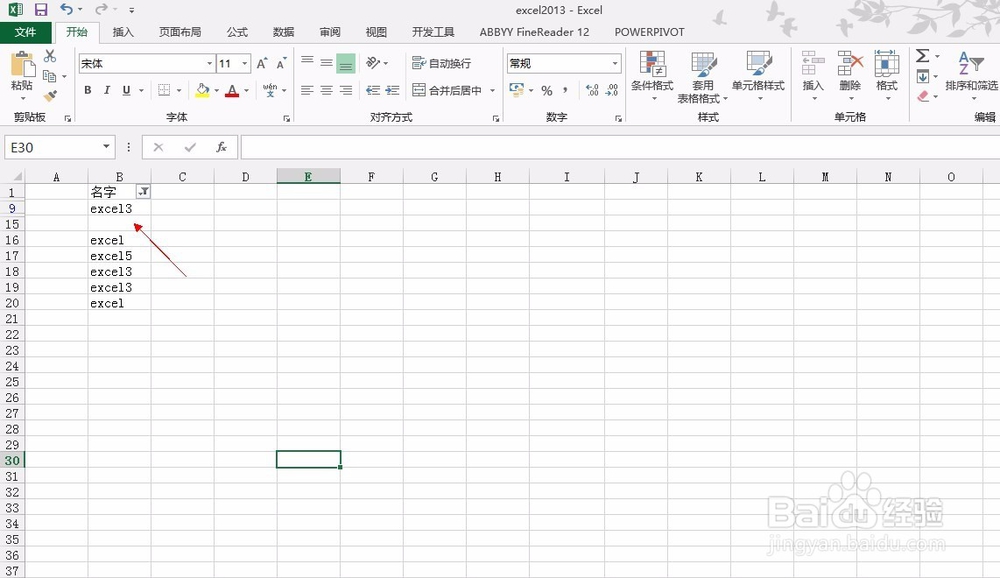
Task: Copy the selection to the clipboard
Action: tap(49, 77)
